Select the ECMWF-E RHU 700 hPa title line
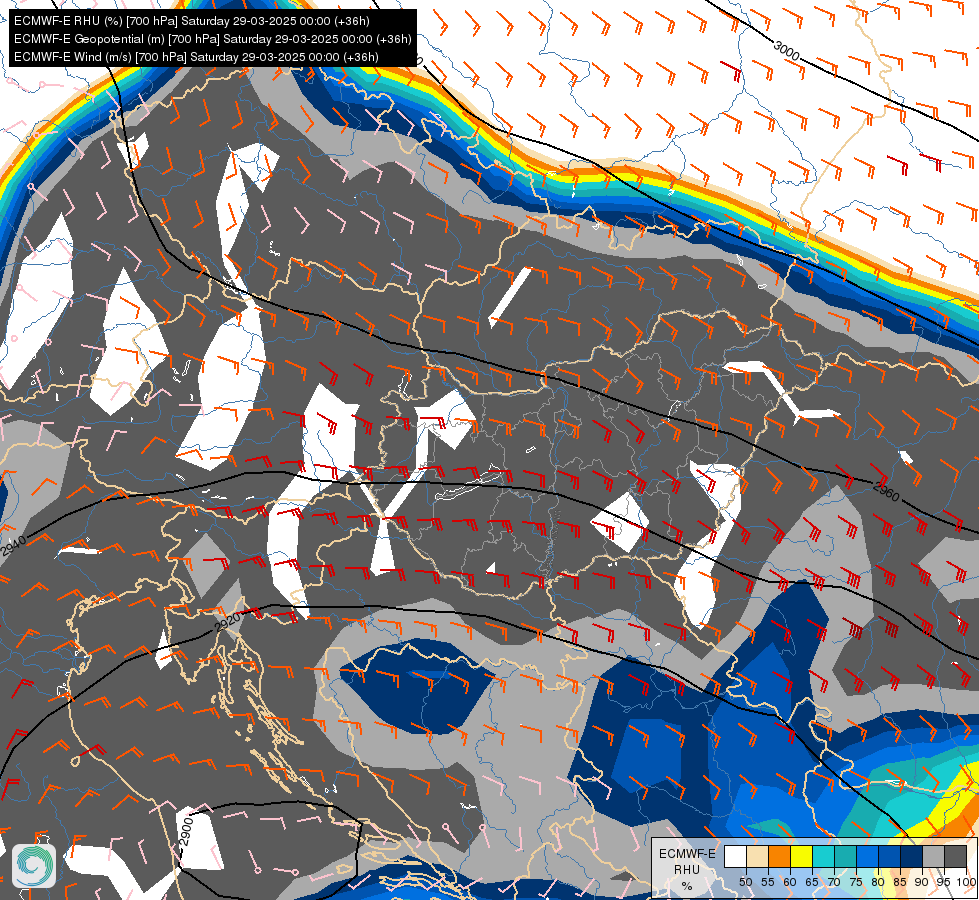The height and width of the screenshot is (900, 979). pyautogui.click(x=192, y=21)
